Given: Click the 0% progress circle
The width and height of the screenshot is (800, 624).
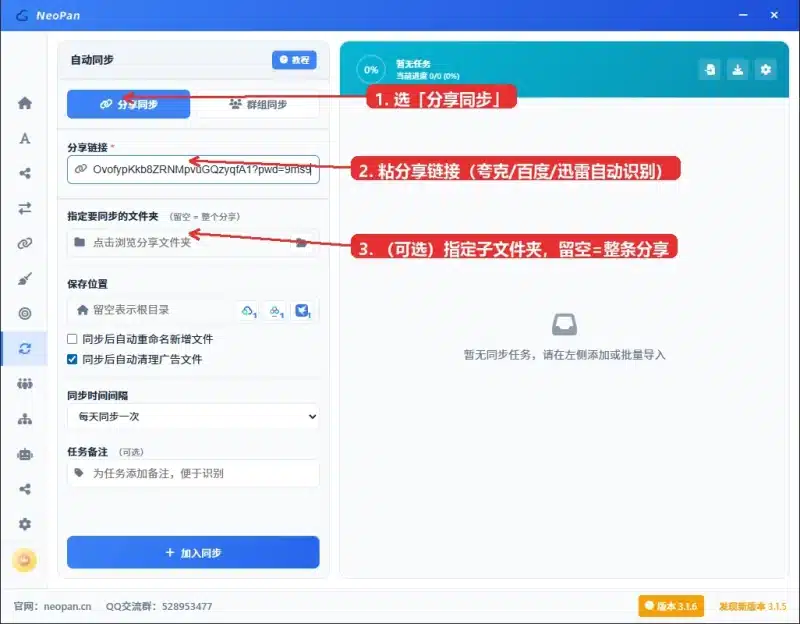Looking at the screenshot, I should (371, 70).
